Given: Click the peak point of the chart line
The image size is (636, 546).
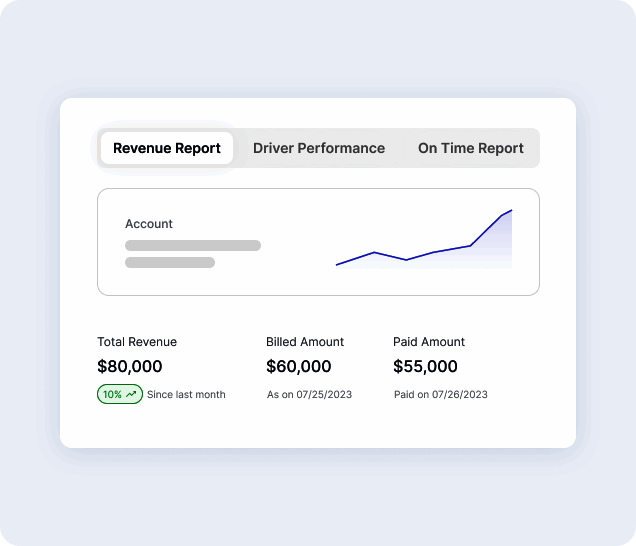Looking at the screenshot, I should (511, 210).
